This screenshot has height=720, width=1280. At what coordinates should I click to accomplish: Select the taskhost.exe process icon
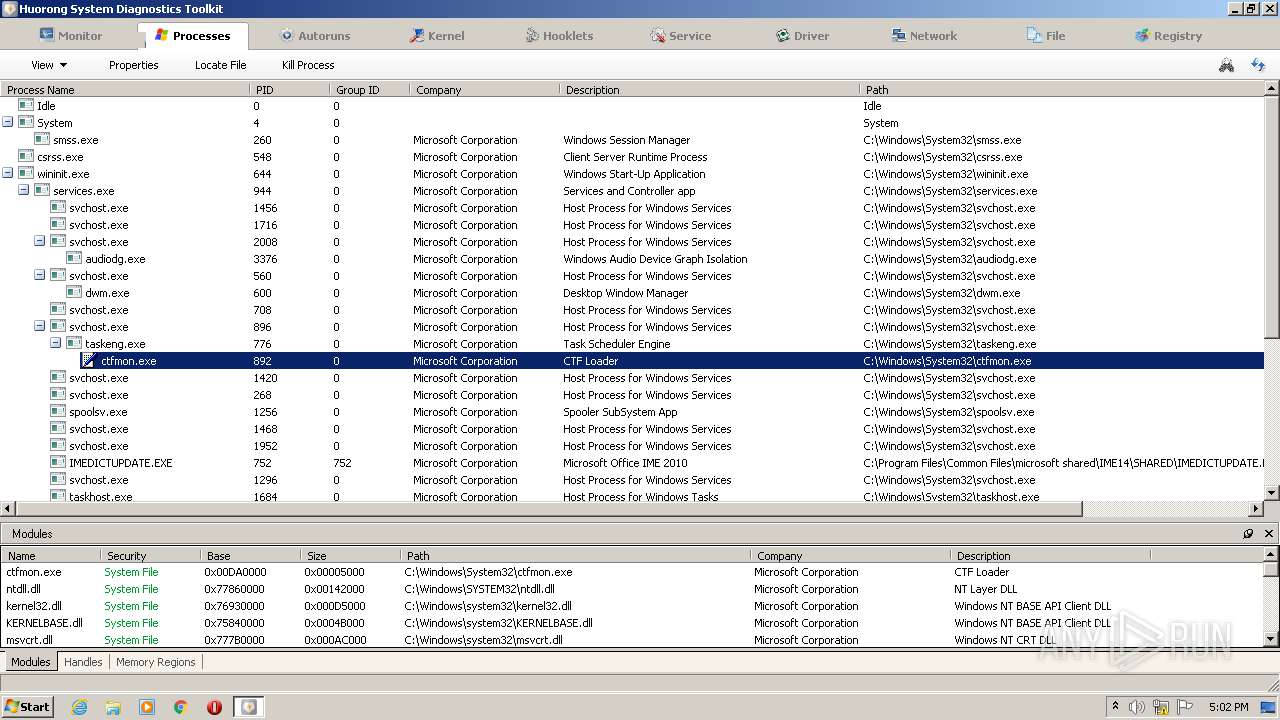58,496
